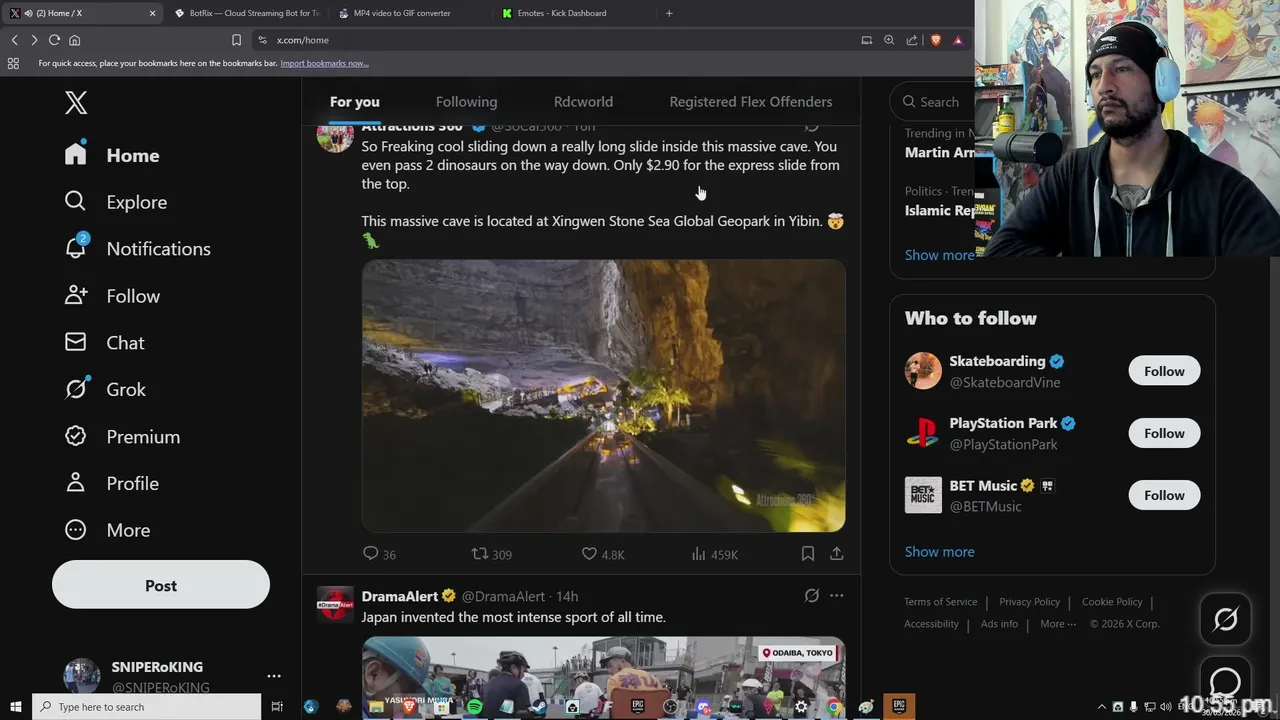Viewport: 1280px width, 720px height.
Task: Launch Grok from the sidebar
Action: [105, 389]
